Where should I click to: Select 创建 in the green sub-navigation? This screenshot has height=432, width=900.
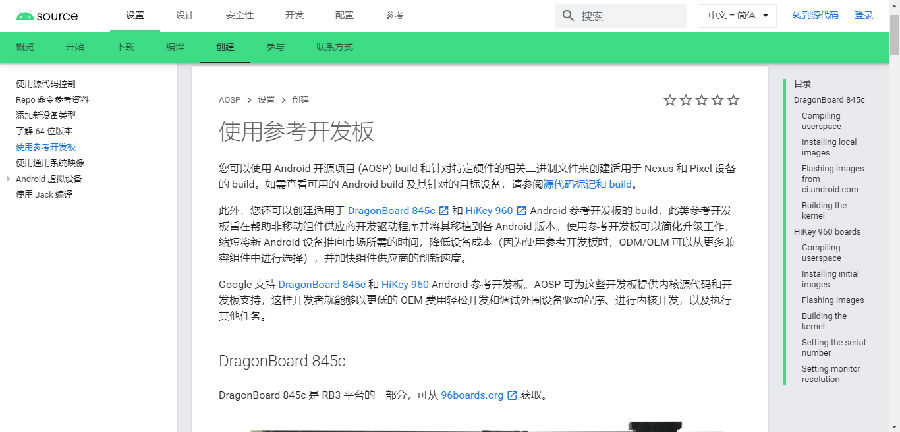click(x=225, y=47)
